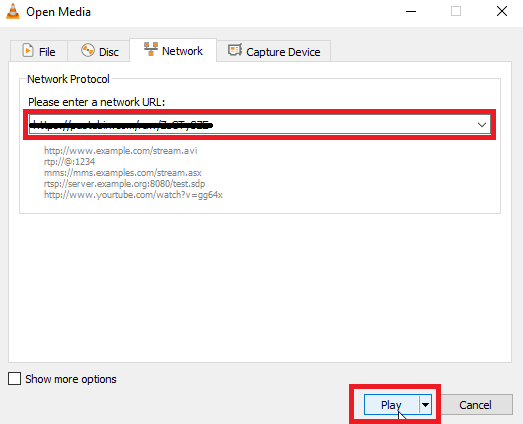523x424 pixels.
Task: Enable the Show more options checkbox
Action: click(x=14, y=379)
